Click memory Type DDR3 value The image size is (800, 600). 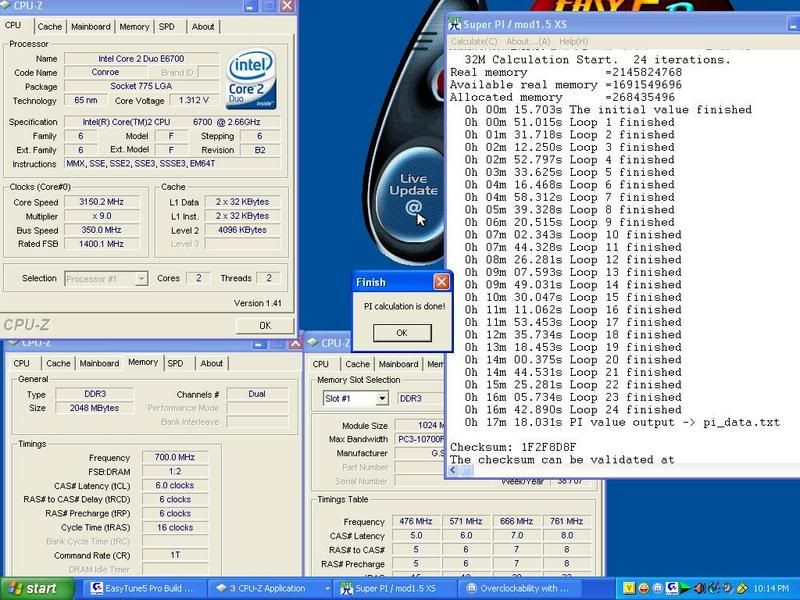click(95, 394)
